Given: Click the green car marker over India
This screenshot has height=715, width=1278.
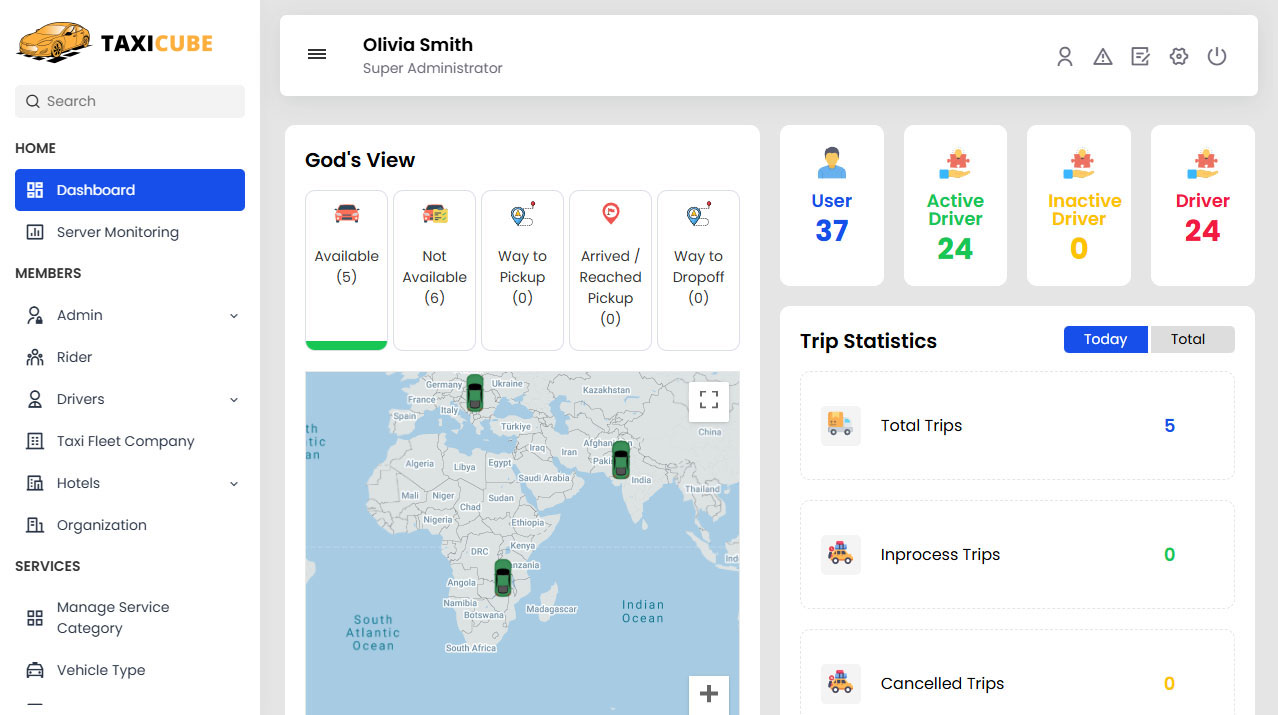Looking at the screenshot, I should (621, 460).
